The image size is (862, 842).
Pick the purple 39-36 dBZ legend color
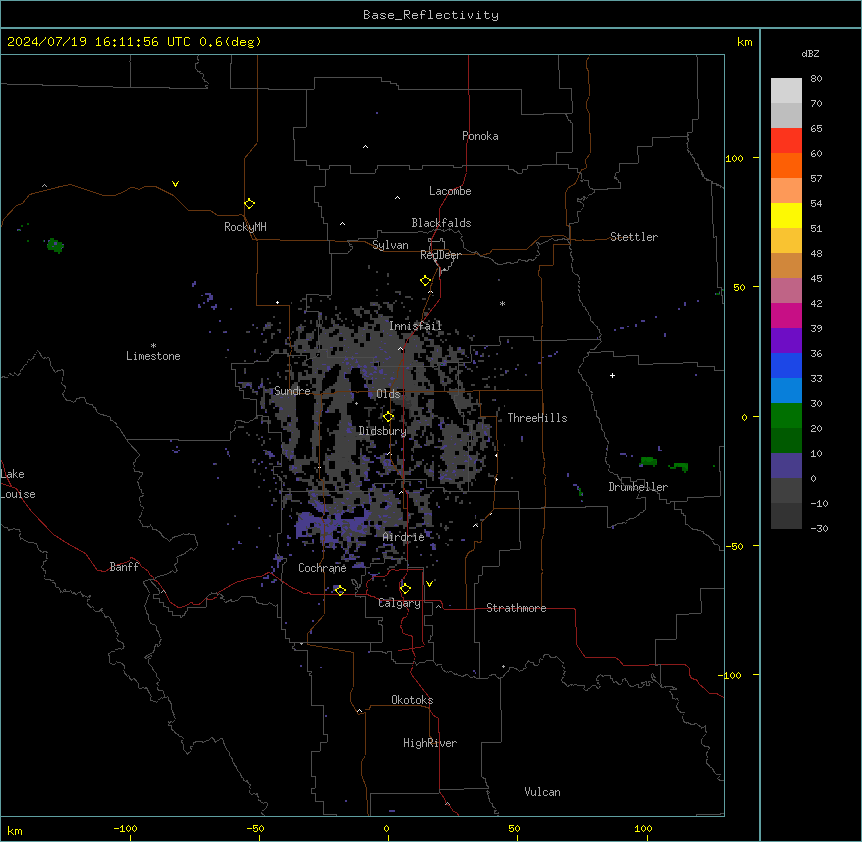786,341
